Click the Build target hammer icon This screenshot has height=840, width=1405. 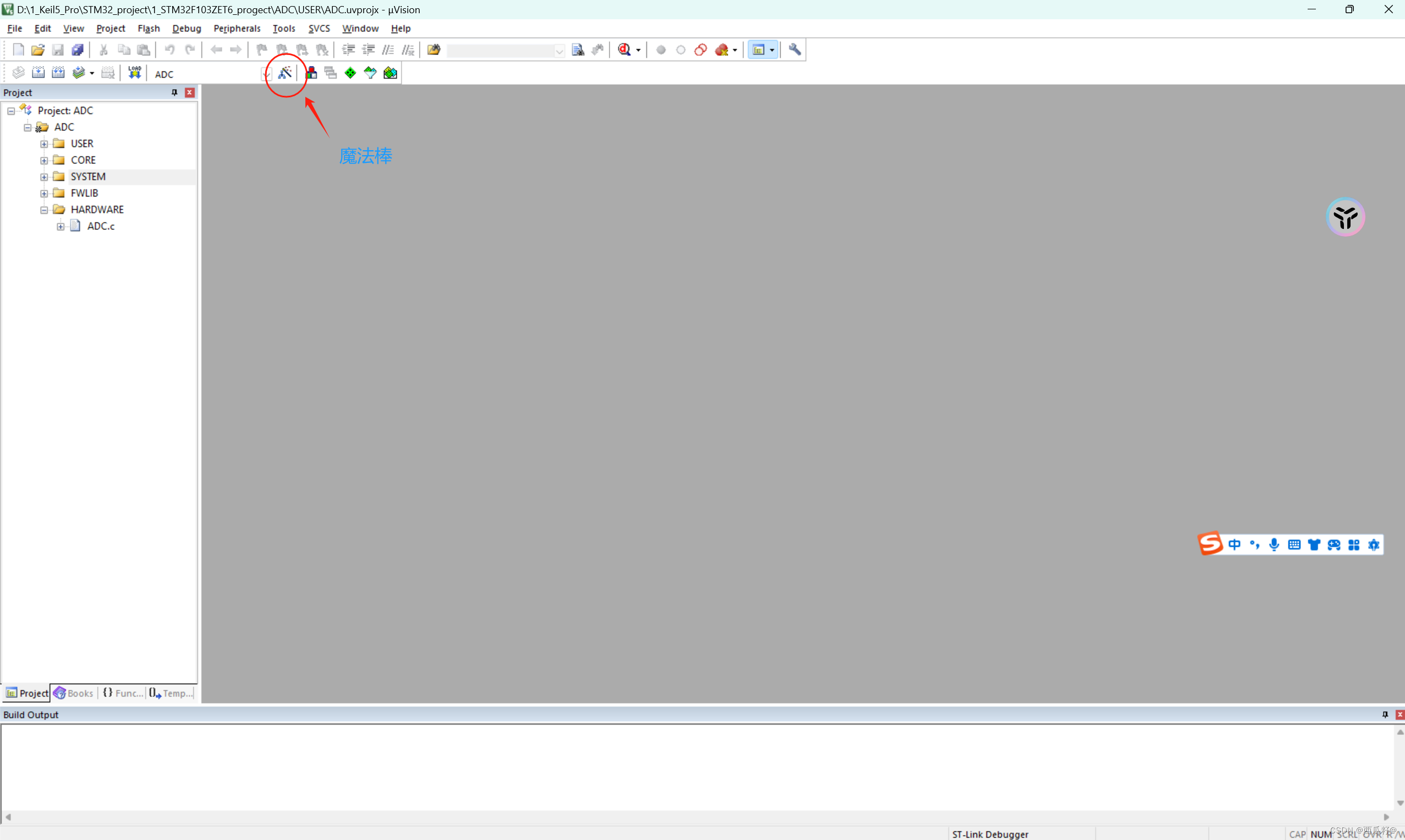(x=38, y=72)
